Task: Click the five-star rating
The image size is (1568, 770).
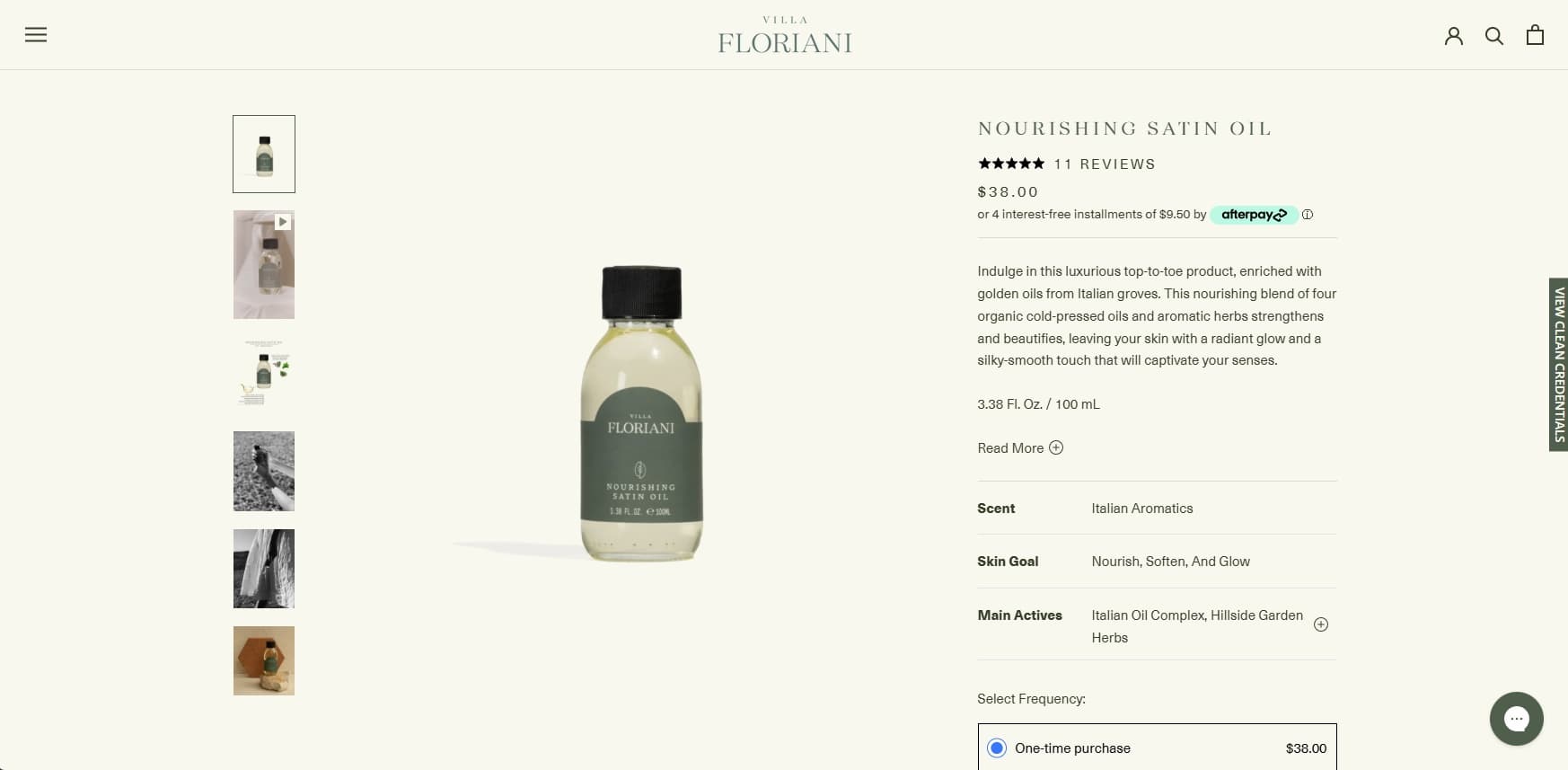Action: click(1011, 164)
